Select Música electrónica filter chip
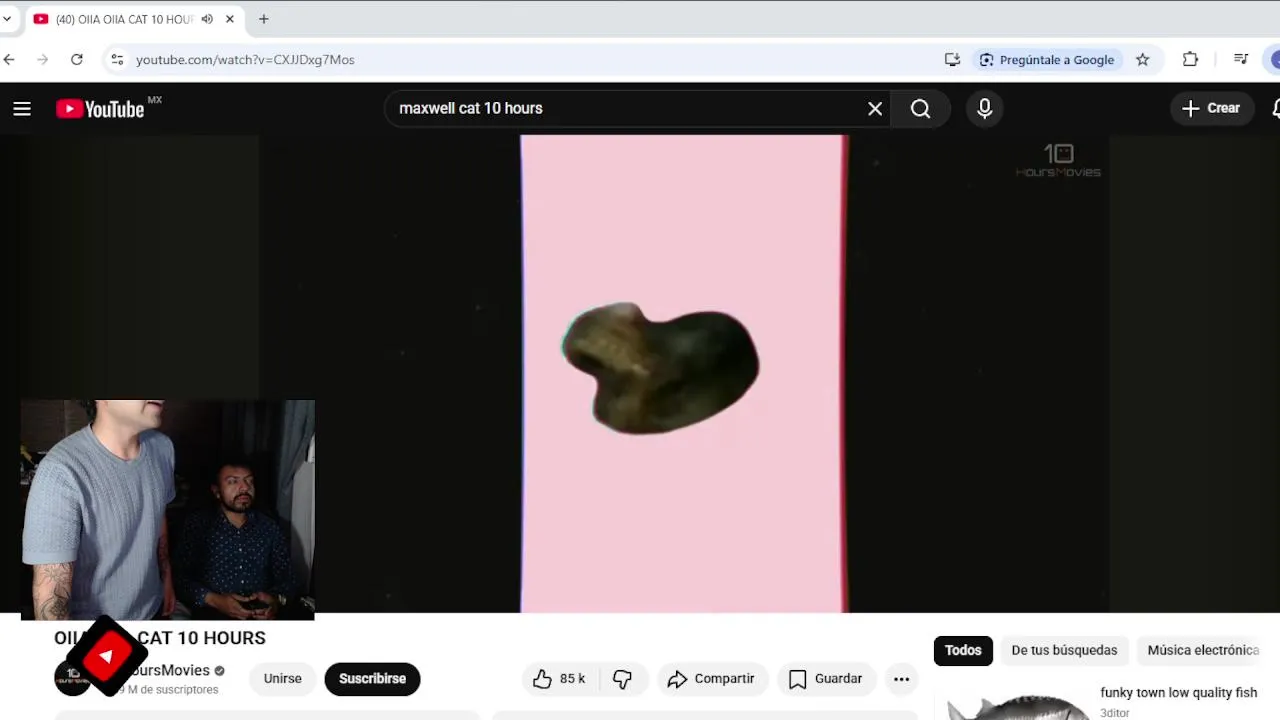Viewport: 1280px width, 720px height. coord(1203,650)
